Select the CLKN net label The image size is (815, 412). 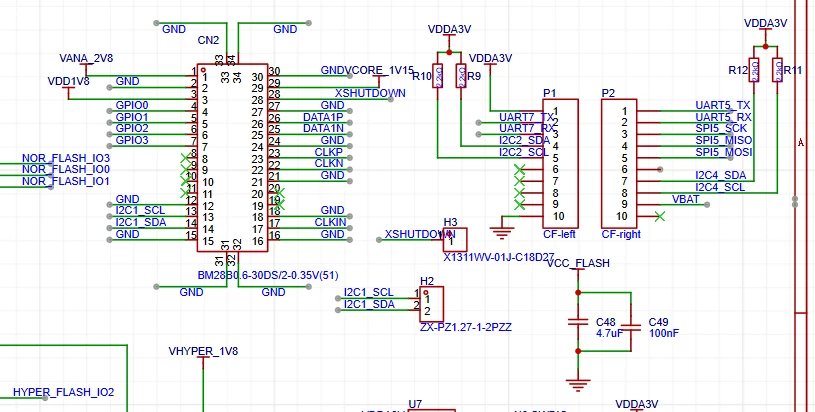(328, 163)
